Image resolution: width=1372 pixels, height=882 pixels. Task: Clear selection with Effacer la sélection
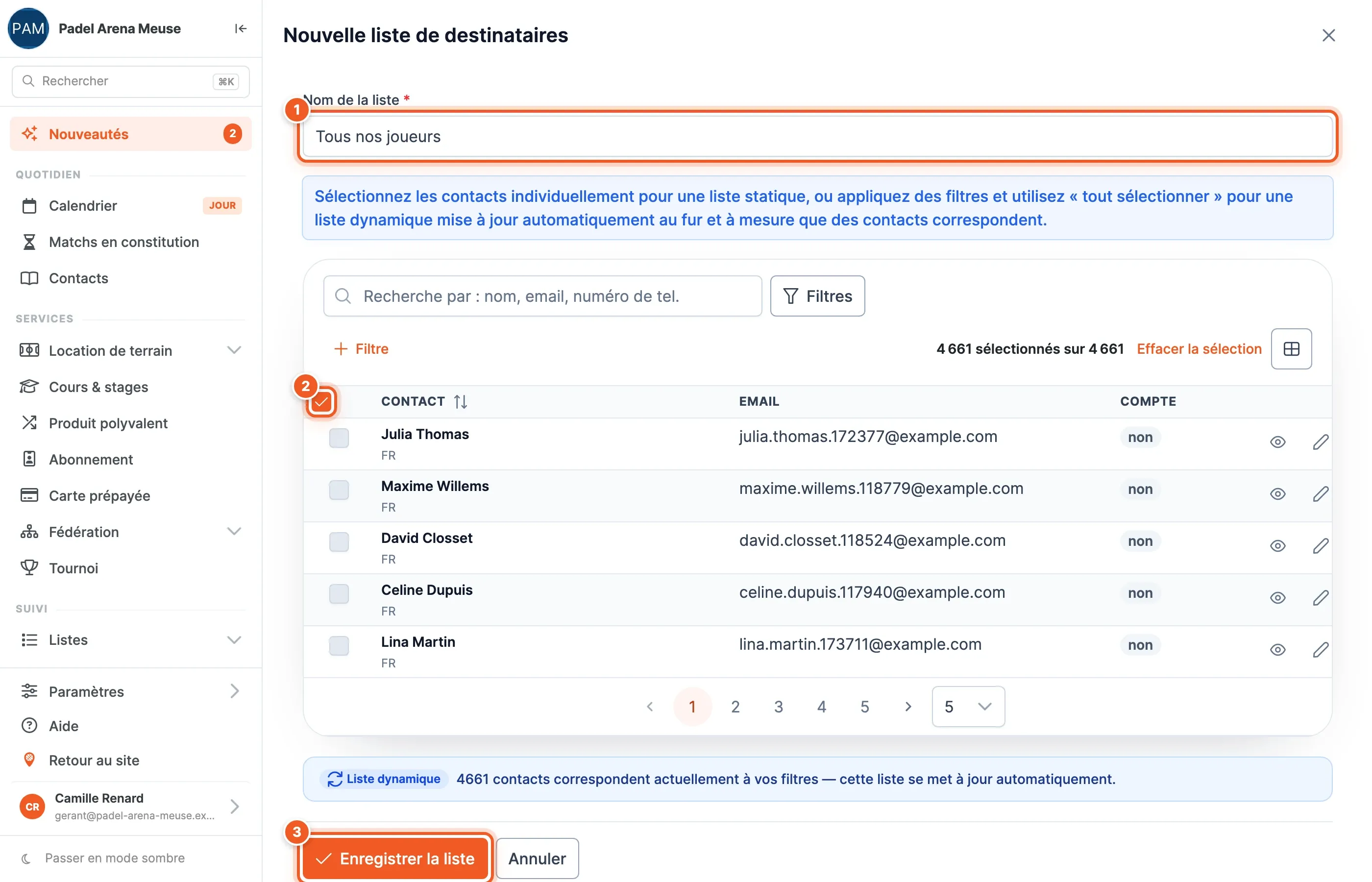[1199, 349]
